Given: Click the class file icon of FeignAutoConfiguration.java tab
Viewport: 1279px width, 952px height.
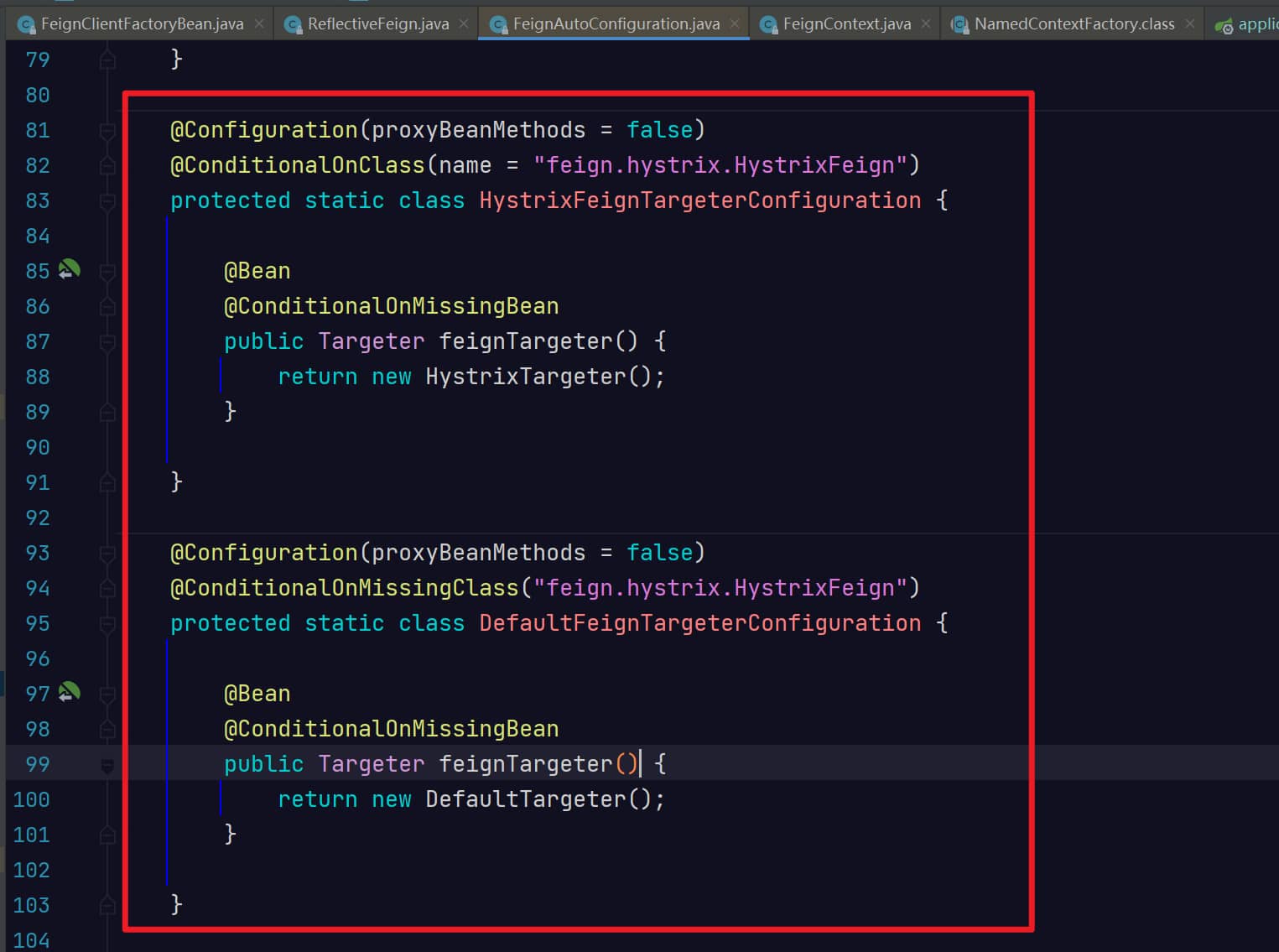Looking at the screenshot, I should (499, 24).
